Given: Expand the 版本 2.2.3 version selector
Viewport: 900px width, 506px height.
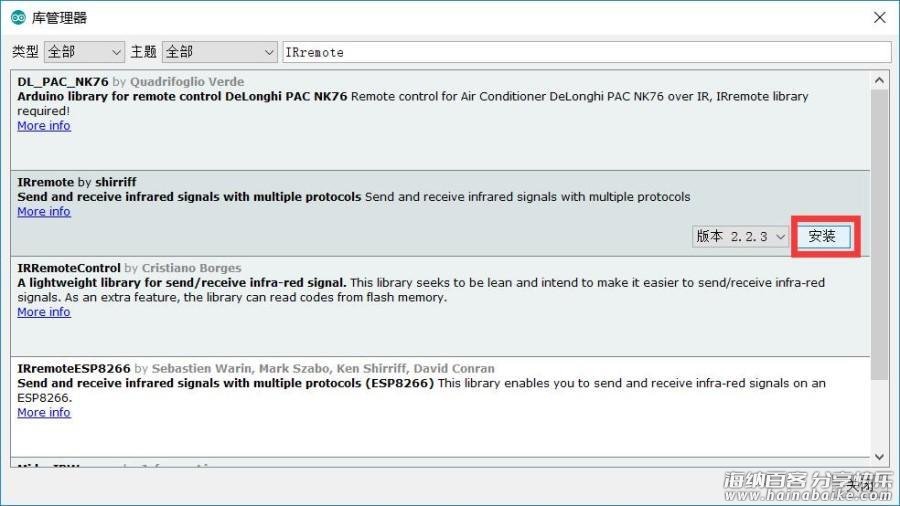Looking at the screenshot, I should click(740, 236).
